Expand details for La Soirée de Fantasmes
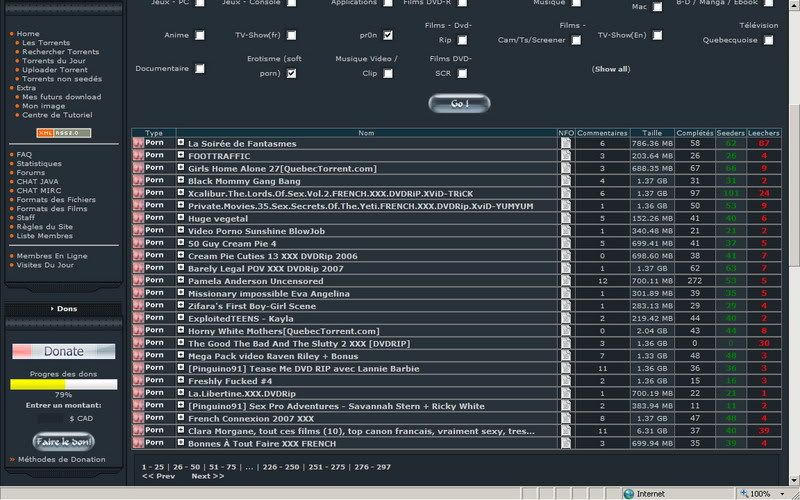 click(x=181, y=143)
